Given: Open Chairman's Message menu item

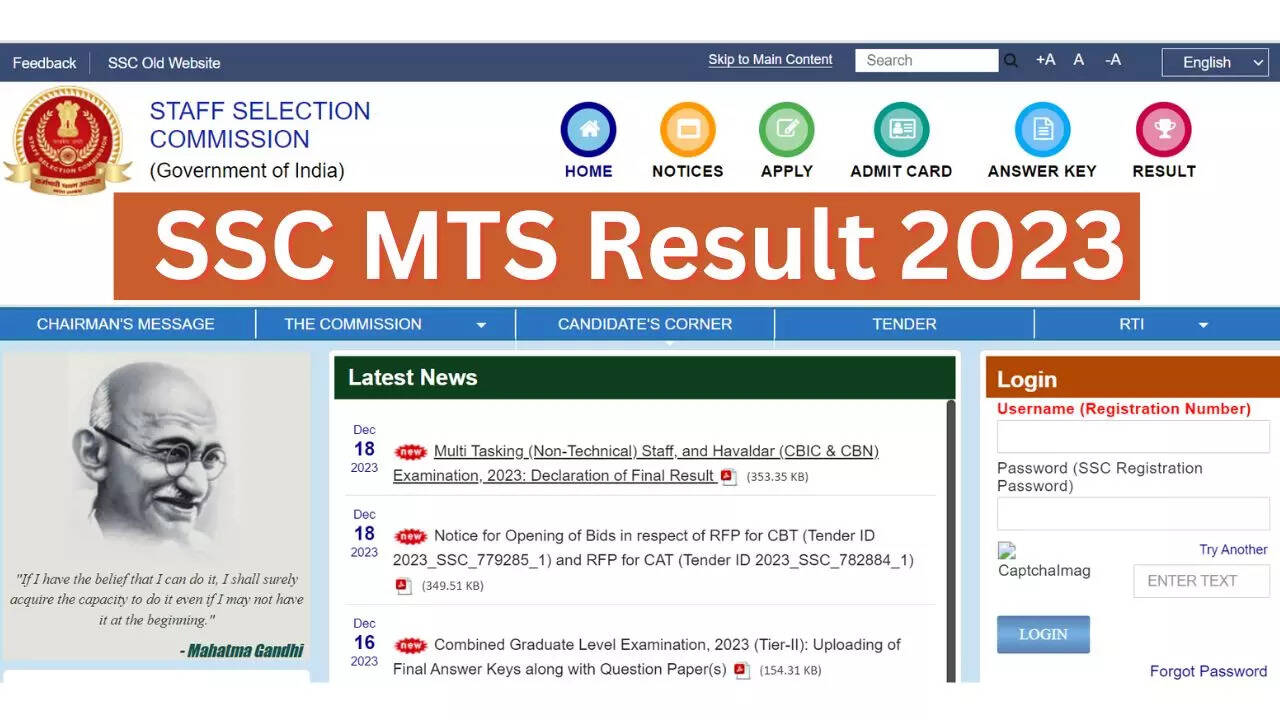Looking at the screenshot, I should click(x=126, y=324).
